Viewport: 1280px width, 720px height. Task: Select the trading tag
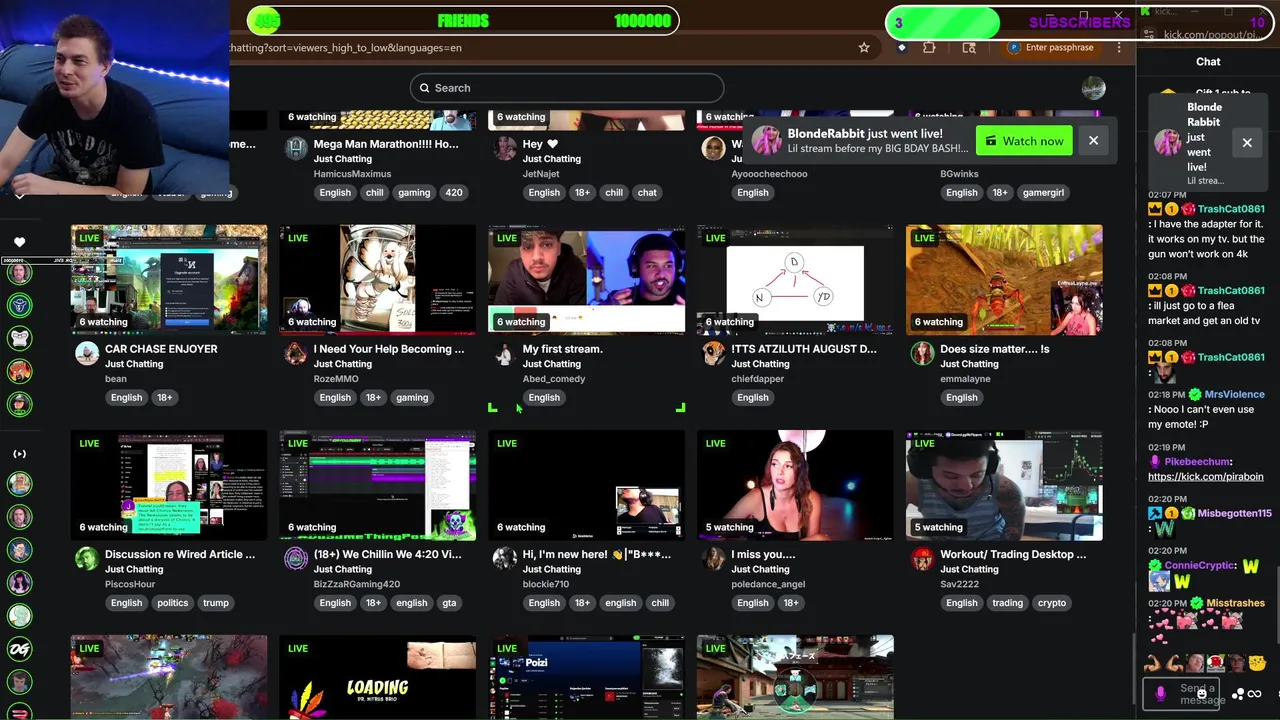click(1007, 603)
